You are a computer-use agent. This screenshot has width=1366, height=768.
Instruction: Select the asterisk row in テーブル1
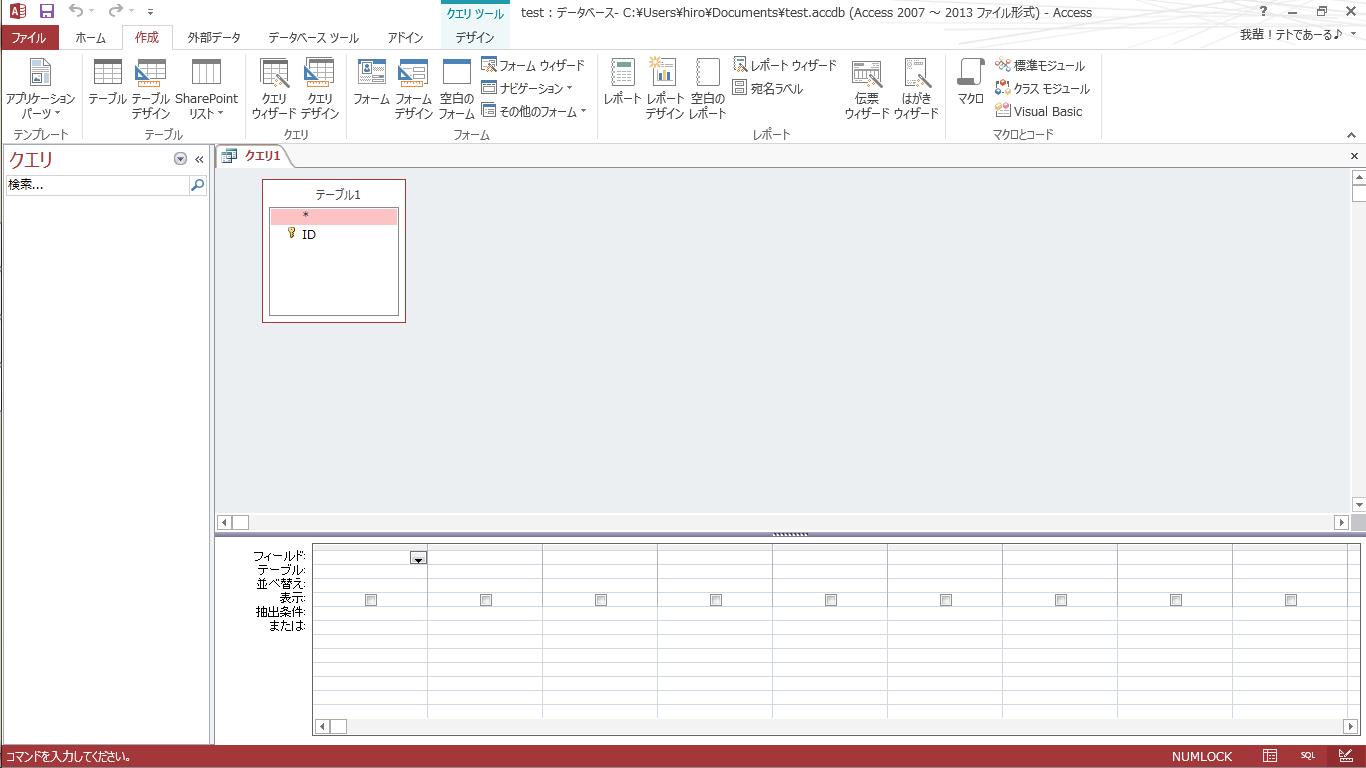334,216
